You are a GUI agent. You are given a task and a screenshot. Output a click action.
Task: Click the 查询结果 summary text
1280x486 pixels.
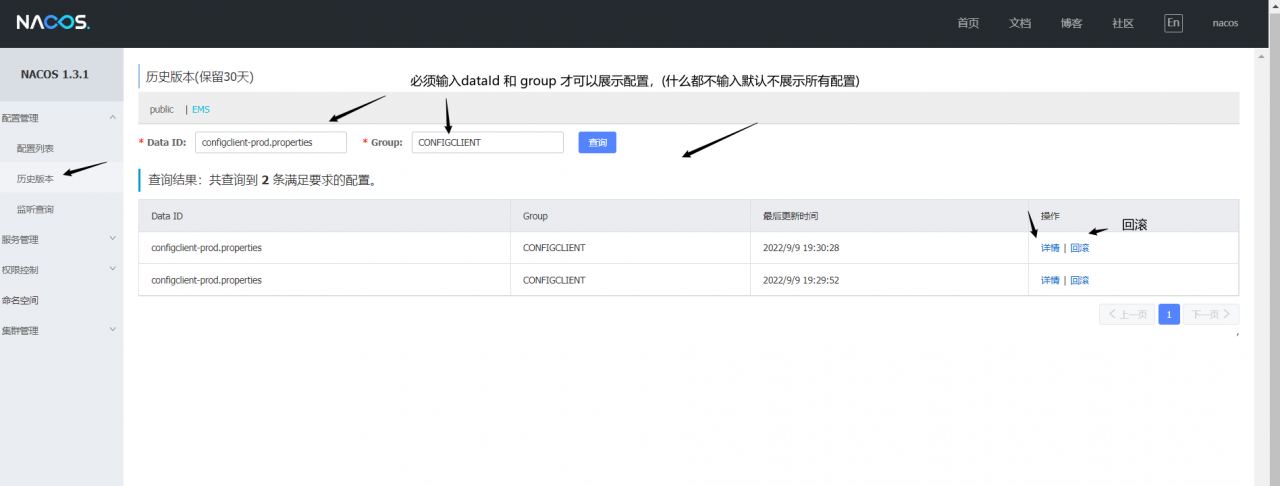click(262, 180)
